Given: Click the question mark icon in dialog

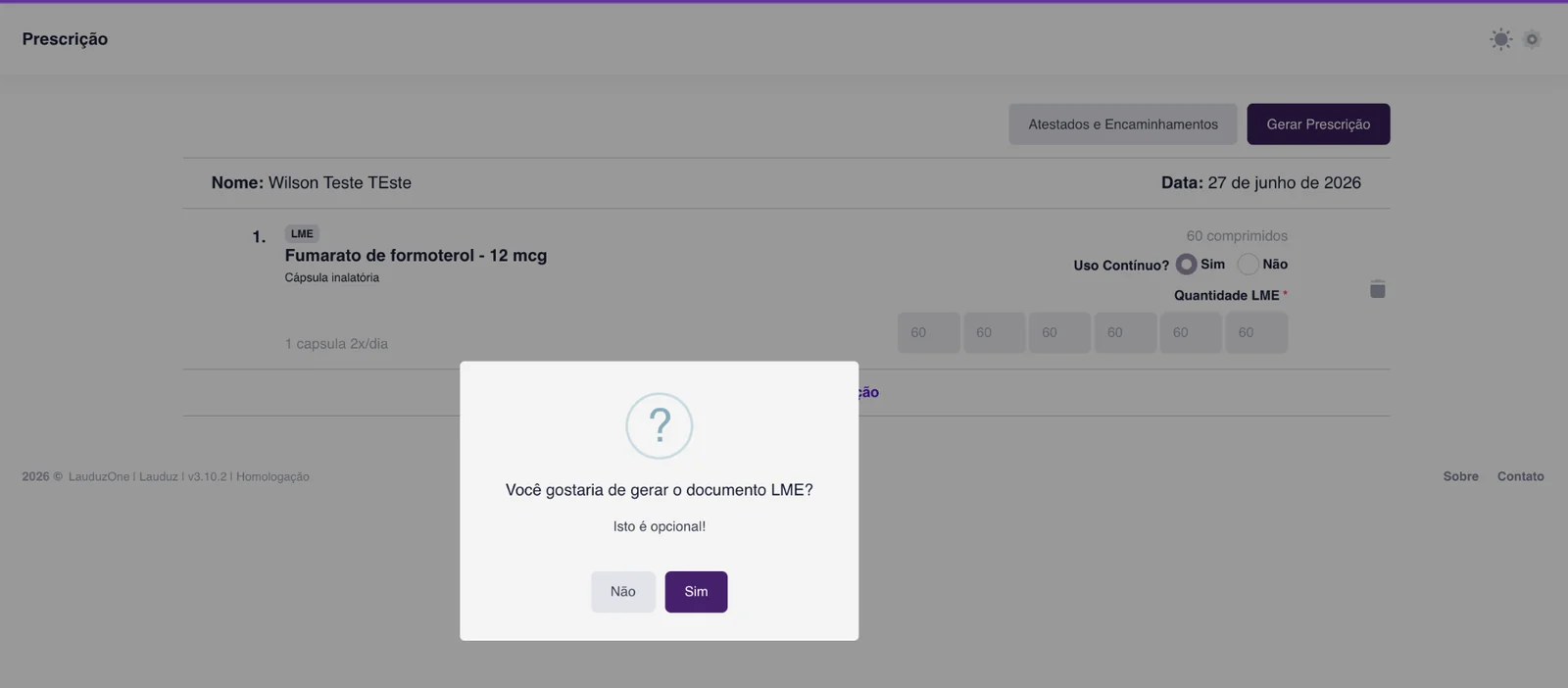Looking at the screenshot, I should coord(660,426).
